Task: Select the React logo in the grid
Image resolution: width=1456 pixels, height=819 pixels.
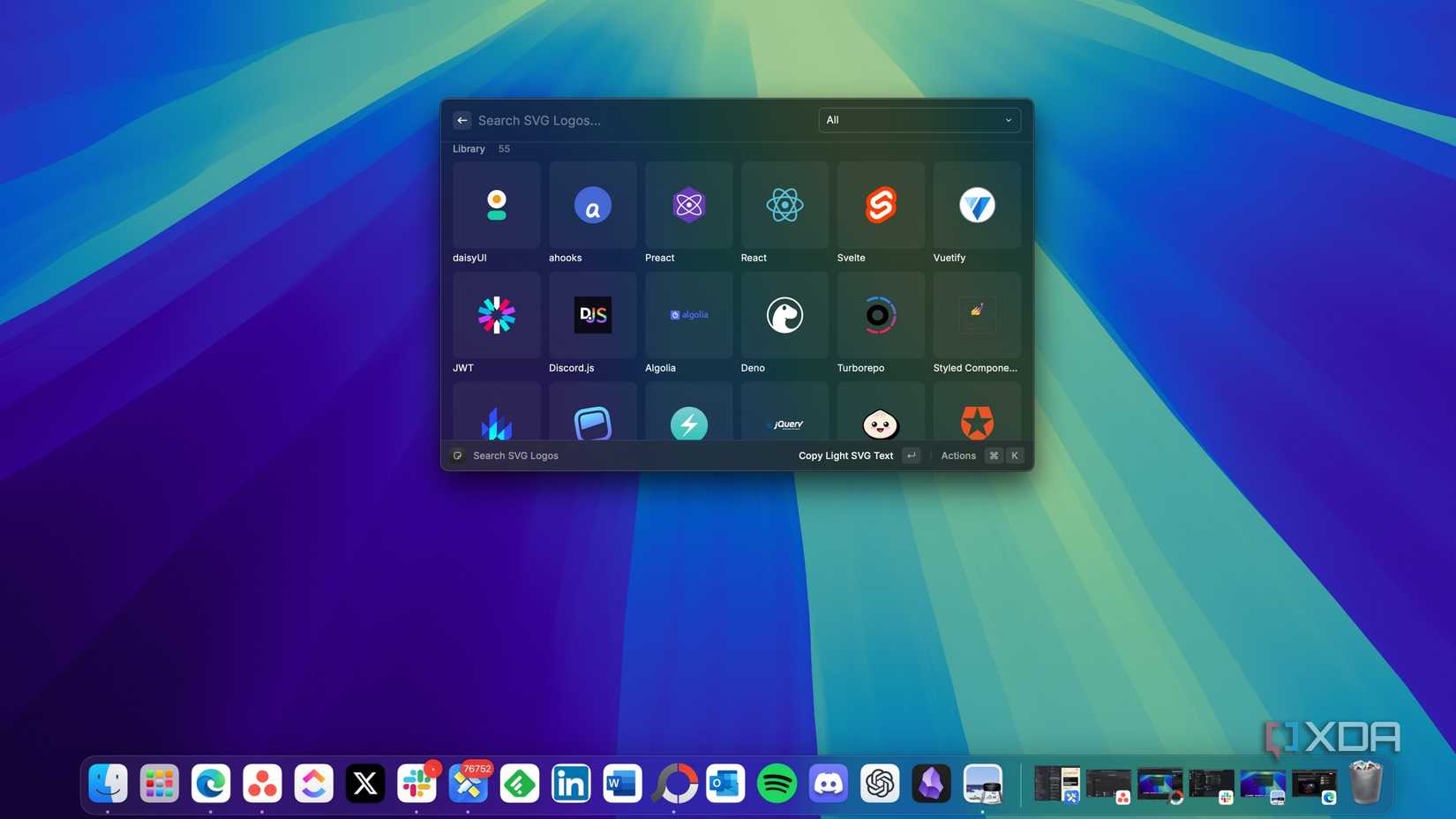Action: coord(784,205)
